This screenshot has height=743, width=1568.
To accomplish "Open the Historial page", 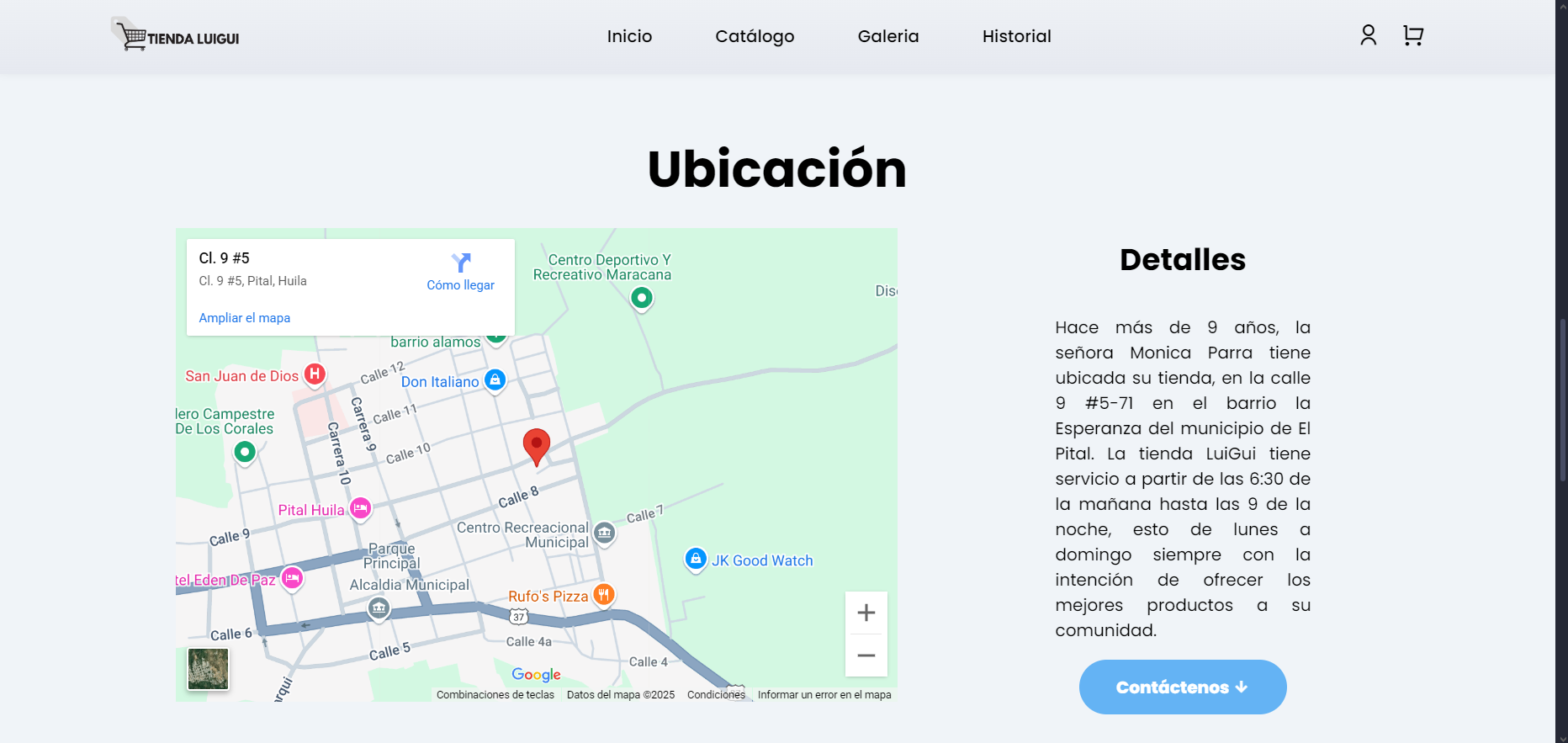I will point(1016,36).
